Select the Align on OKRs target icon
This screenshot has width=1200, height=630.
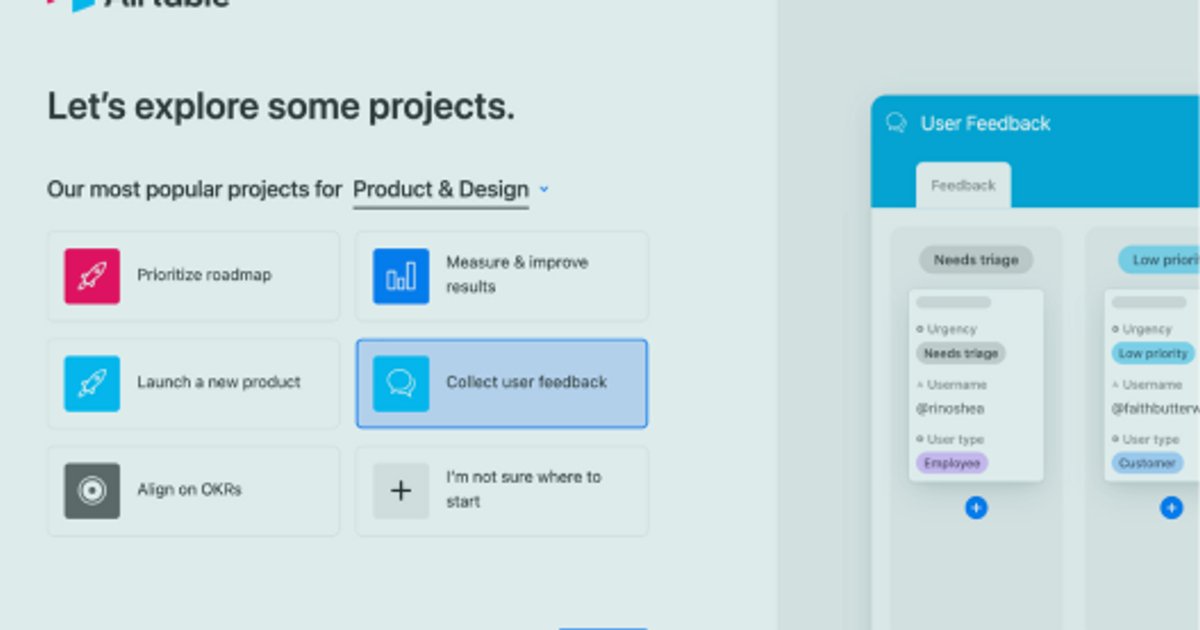(x=91, y=491)
